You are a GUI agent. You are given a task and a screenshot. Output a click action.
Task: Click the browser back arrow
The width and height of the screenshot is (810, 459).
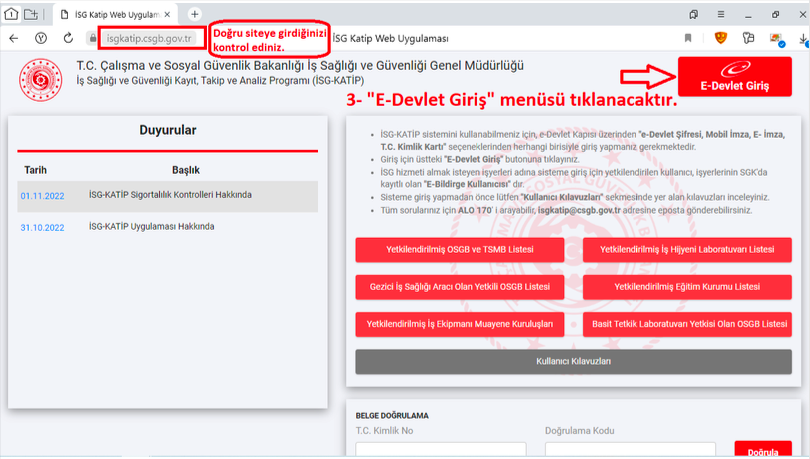point(13,38)
